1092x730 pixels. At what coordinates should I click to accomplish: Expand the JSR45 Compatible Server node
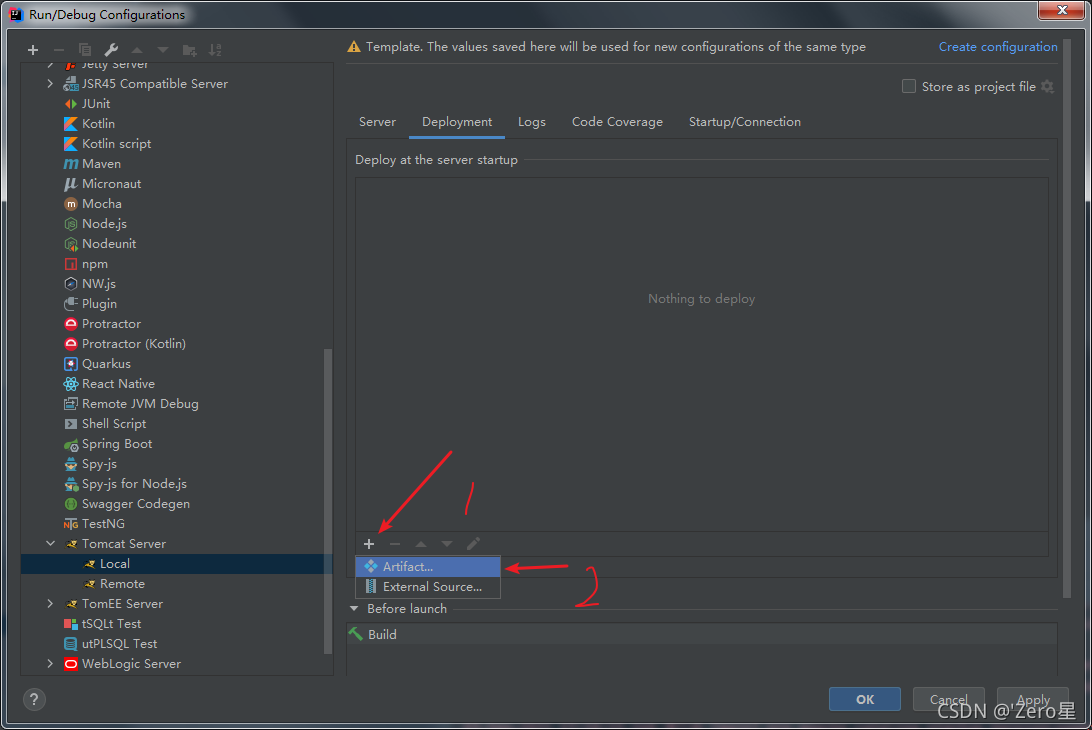pyautogui.click(x=50, y=84)
